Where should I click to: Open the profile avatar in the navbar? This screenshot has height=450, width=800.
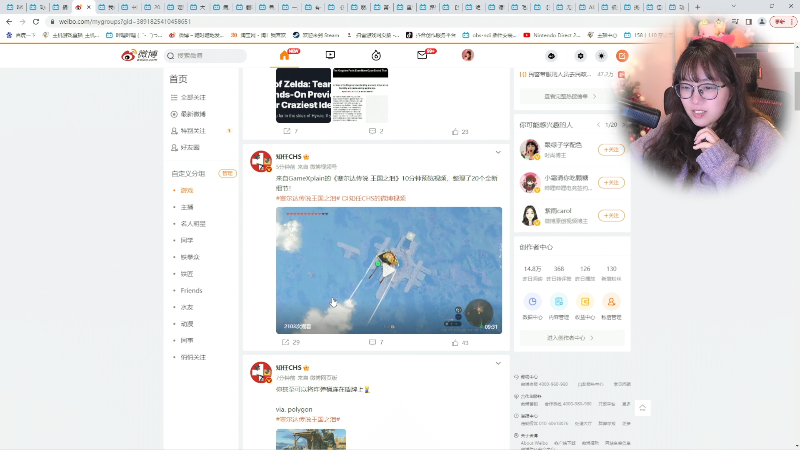click(x=467, y=55)
